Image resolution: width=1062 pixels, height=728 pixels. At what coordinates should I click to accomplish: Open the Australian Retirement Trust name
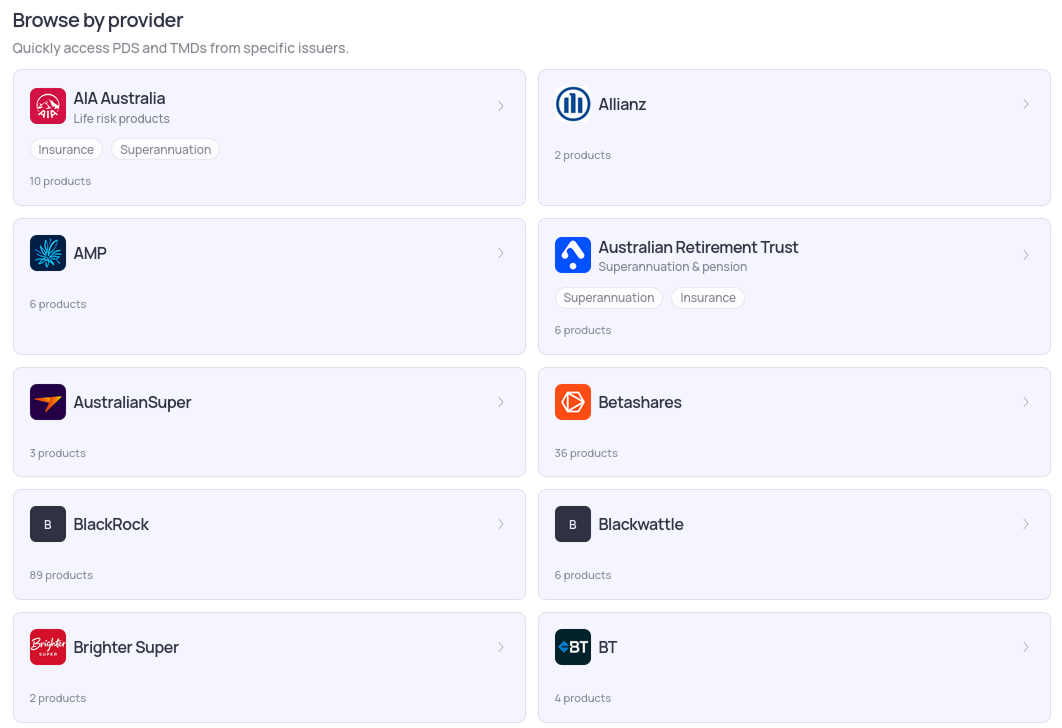coord(698,247)
